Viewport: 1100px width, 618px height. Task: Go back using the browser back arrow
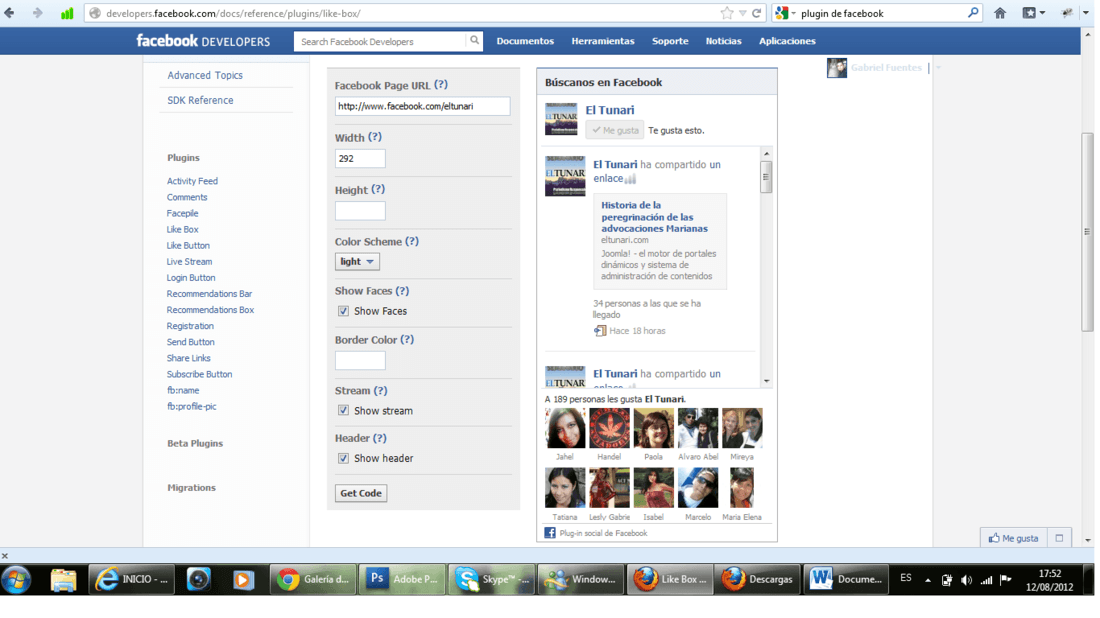click(10, 13)
